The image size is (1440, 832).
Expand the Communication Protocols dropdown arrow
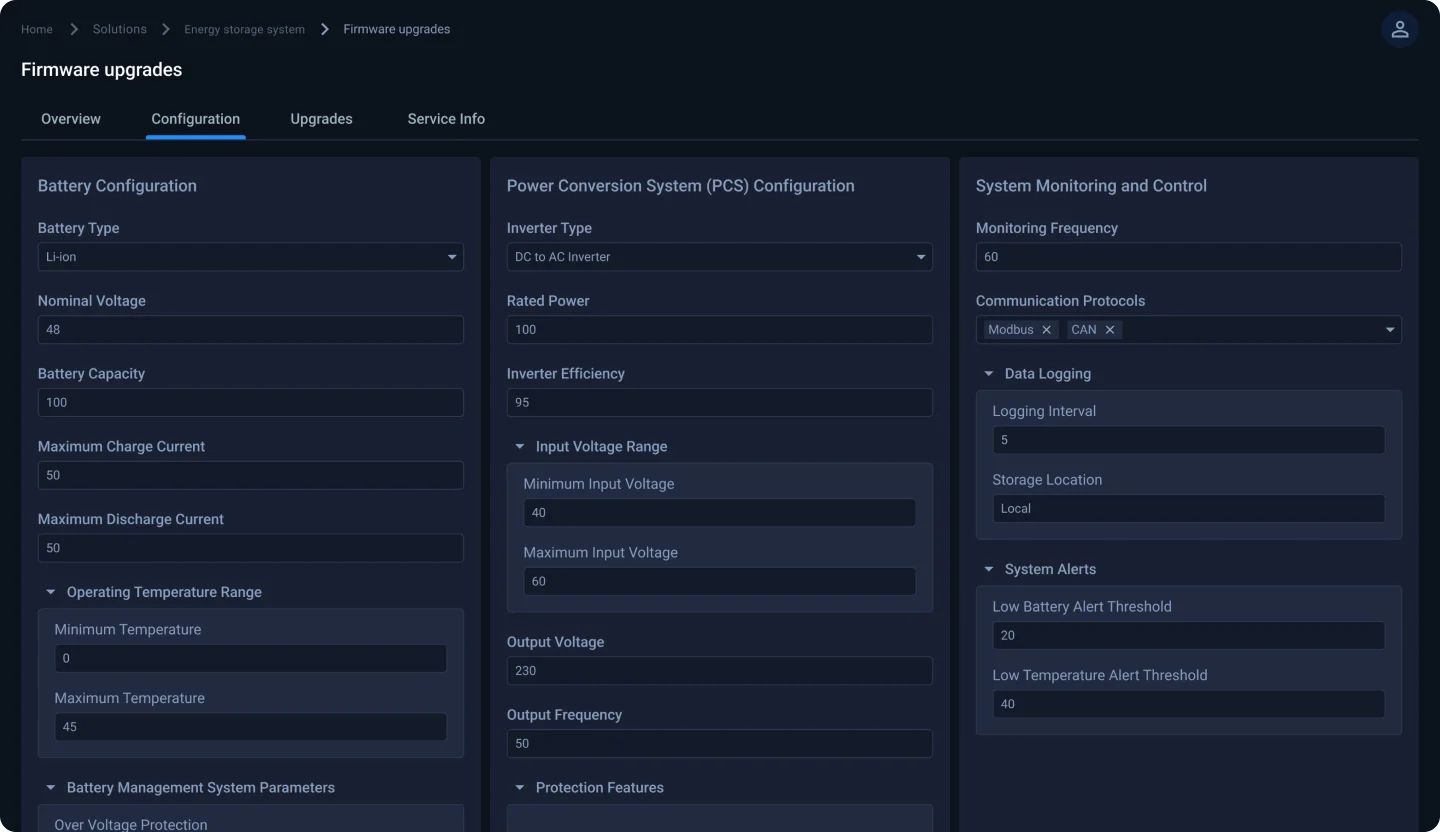click(1390, 330)
